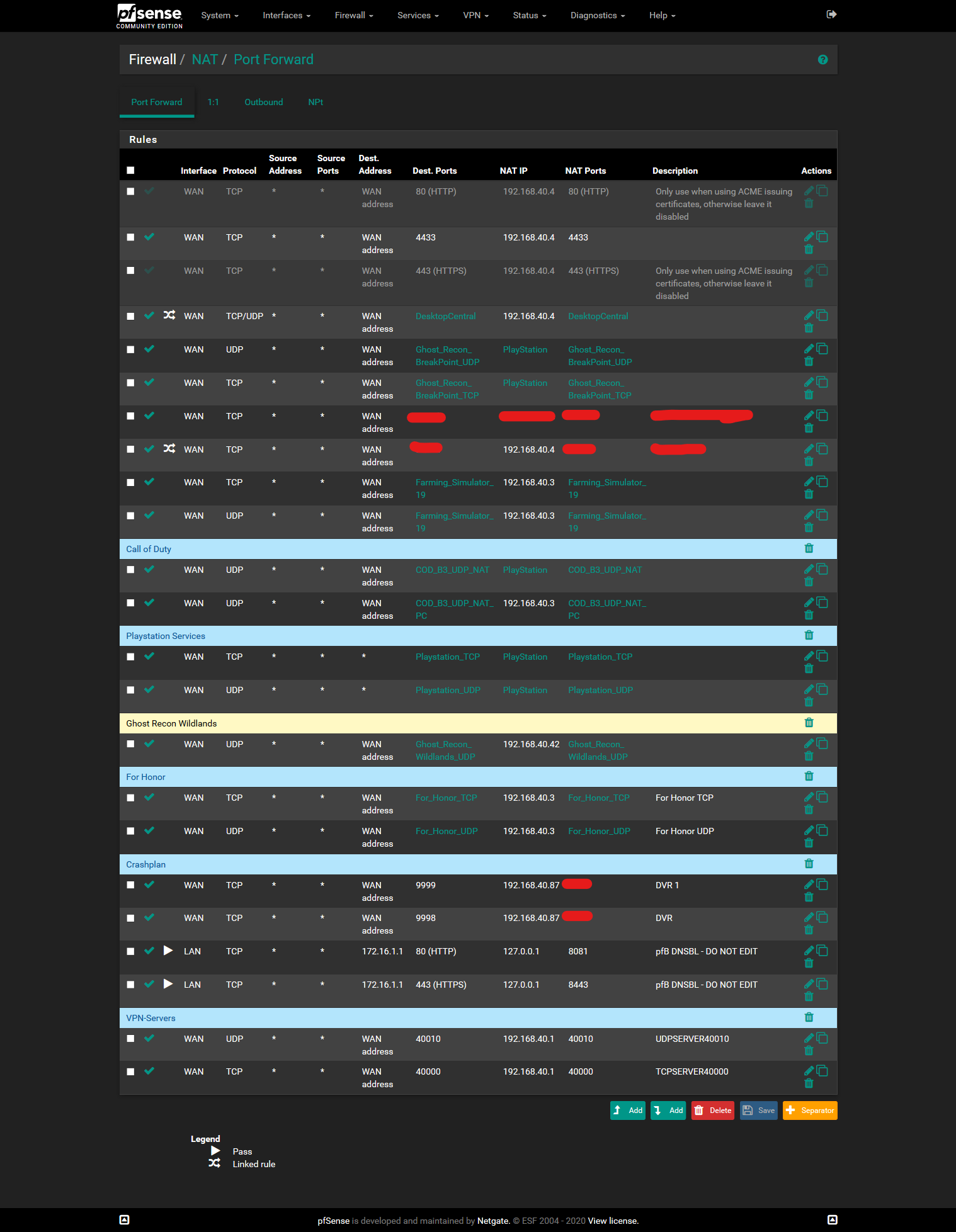Screen dimensions: 956x1232
Task: Edit the For Honor TCP rule
Action: click(809, 797)
